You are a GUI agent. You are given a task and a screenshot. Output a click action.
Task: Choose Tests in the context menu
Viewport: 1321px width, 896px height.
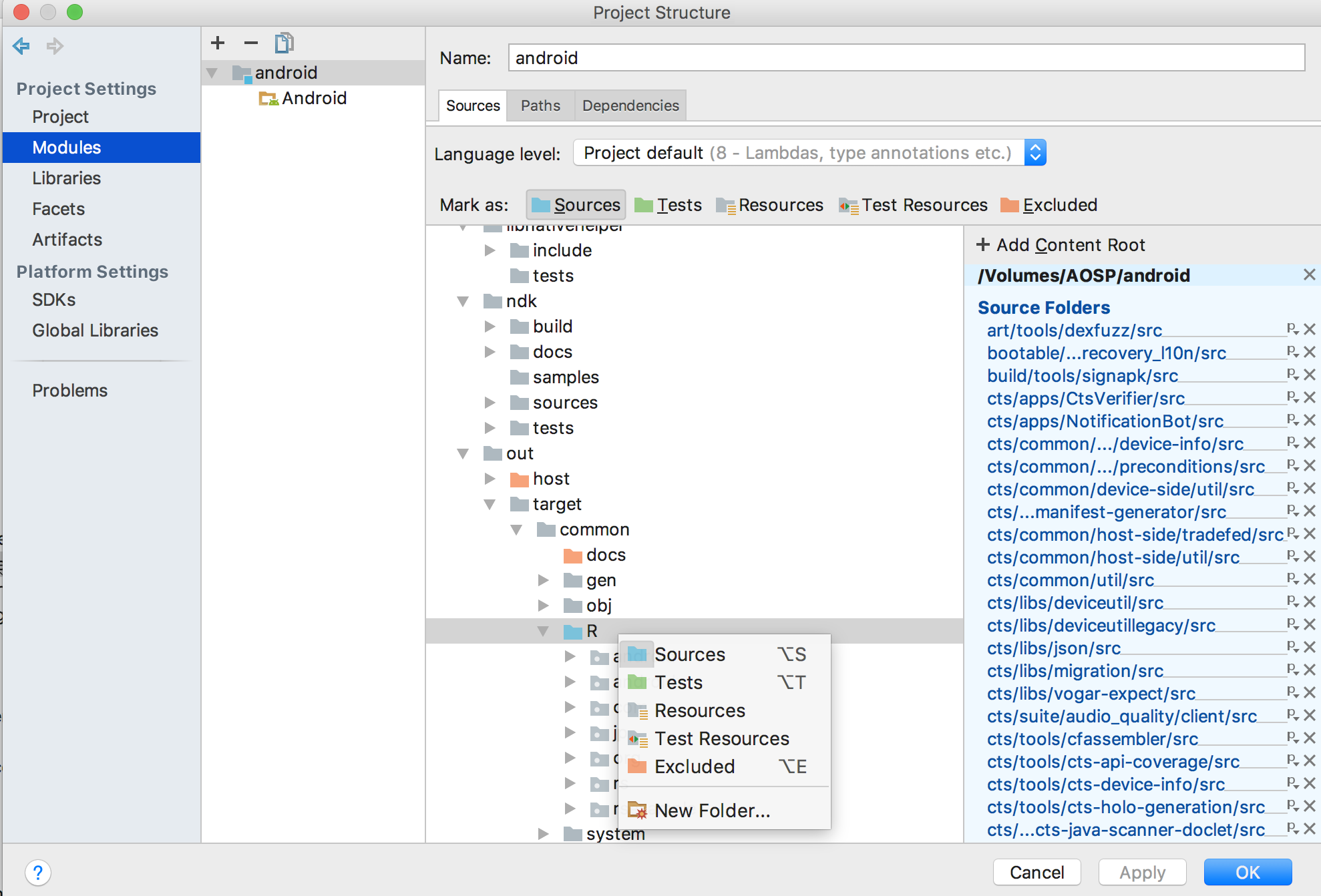point(725,682)
